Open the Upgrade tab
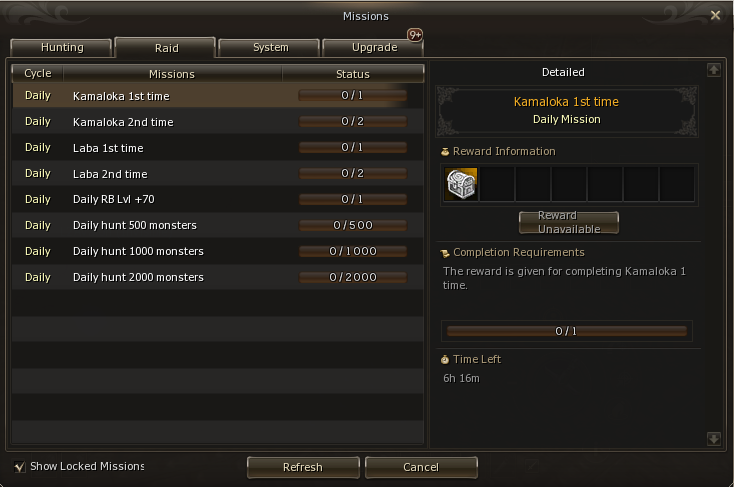The width and height of the screenshot is (734, 487). pos(374,48)
